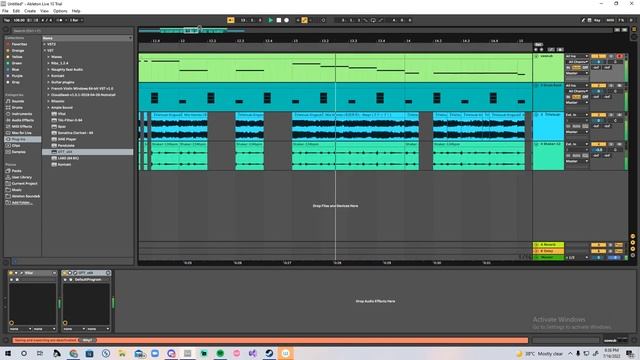The height and width of the screenshot is (360, 640).
Task: Switch to Session view selector icon
Action: [634, 37]
